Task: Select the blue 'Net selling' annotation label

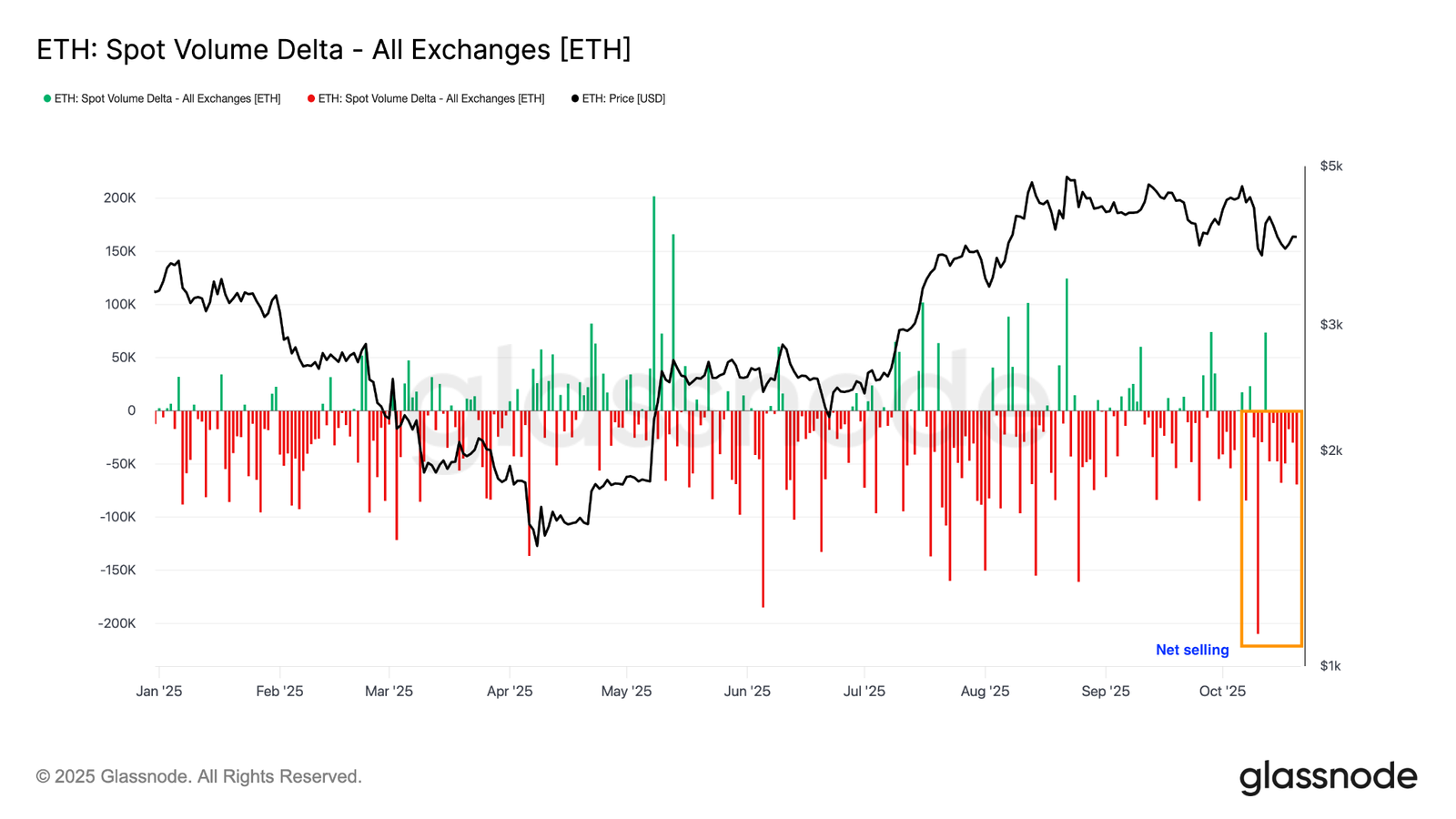Action: point(1192,650)
